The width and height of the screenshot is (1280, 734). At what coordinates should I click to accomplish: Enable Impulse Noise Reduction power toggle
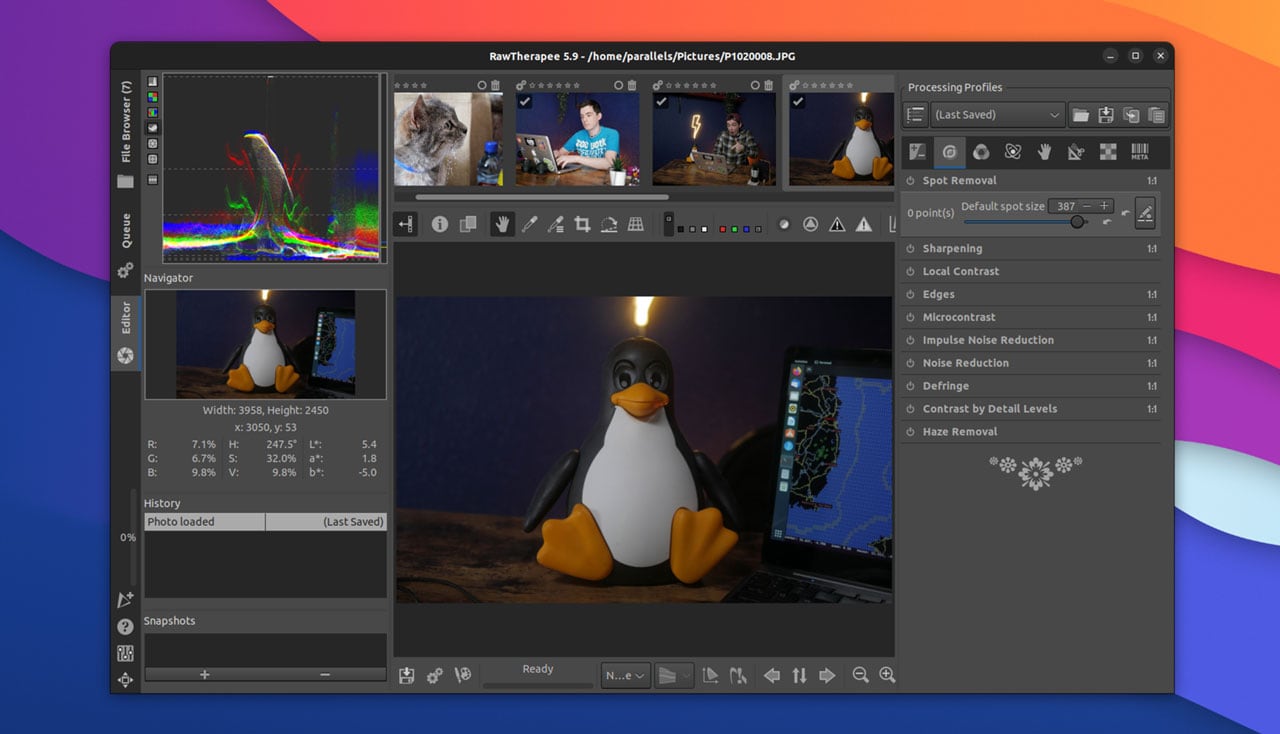click(910, 341)
